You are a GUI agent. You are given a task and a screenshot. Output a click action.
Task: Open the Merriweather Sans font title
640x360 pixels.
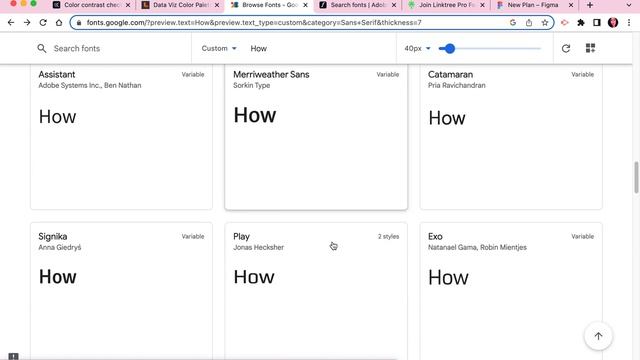click(271, 74)
